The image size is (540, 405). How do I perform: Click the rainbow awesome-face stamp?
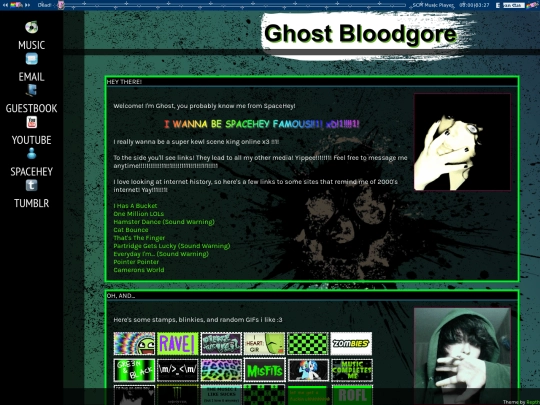pos(134,343)
